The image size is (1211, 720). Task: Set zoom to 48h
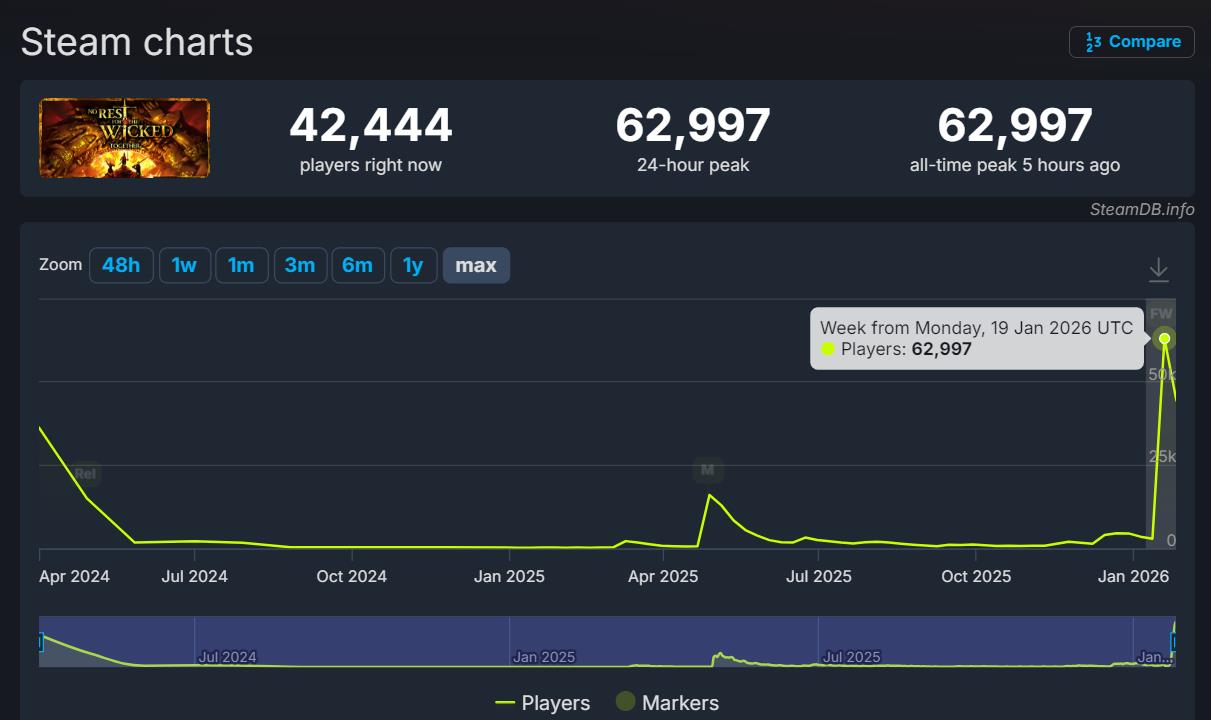[121, 265]
